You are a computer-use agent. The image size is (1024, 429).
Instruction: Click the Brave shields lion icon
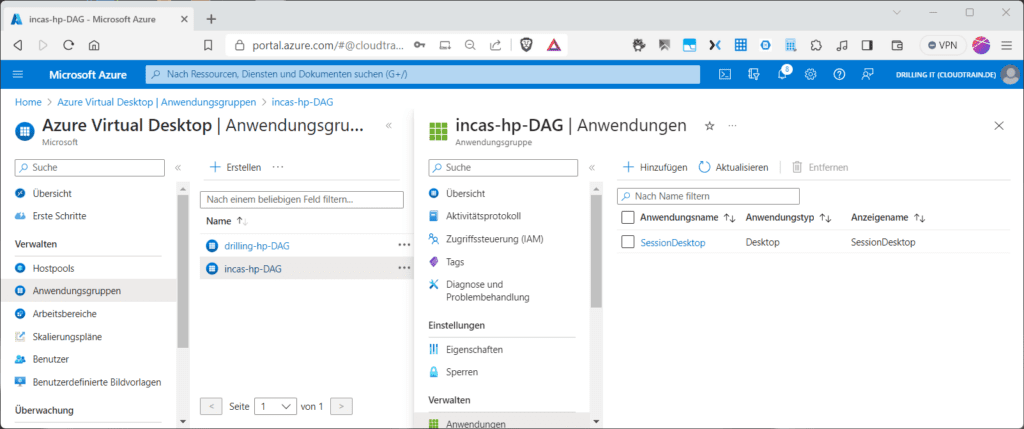click(x=526, y=45)
